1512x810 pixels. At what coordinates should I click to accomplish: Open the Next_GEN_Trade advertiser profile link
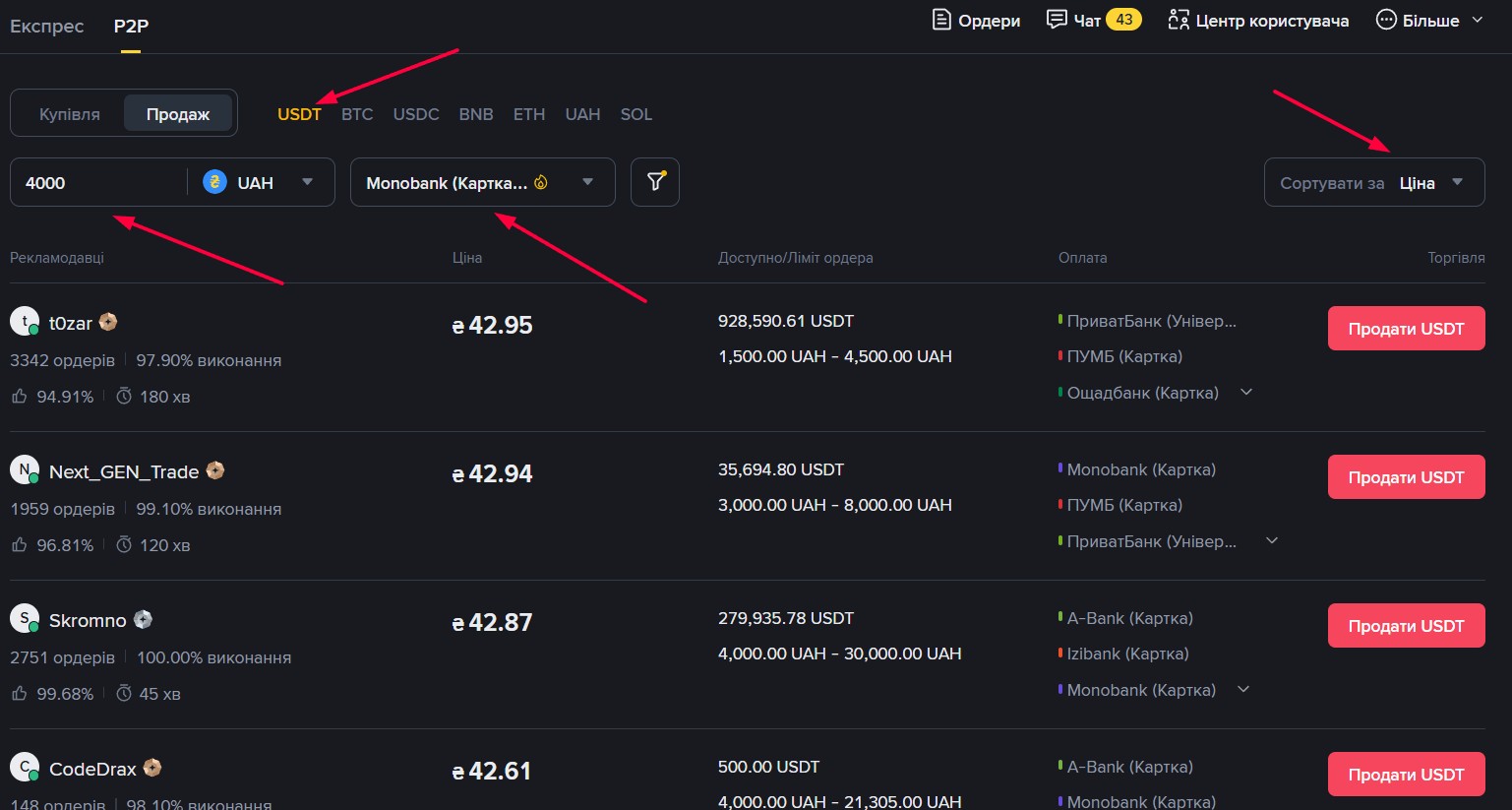click(x=124, y=471)
